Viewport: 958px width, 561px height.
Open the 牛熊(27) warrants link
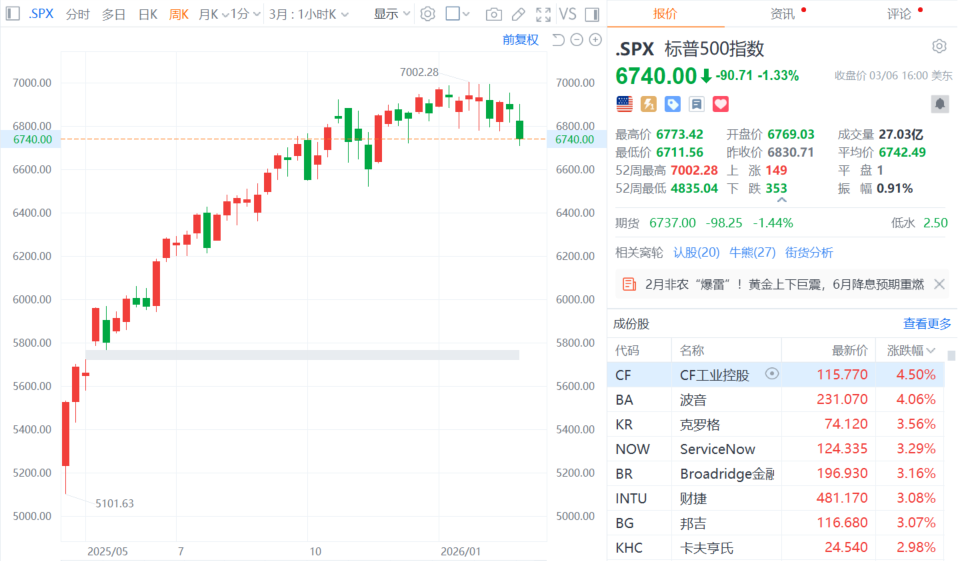(x=752, y=252)
